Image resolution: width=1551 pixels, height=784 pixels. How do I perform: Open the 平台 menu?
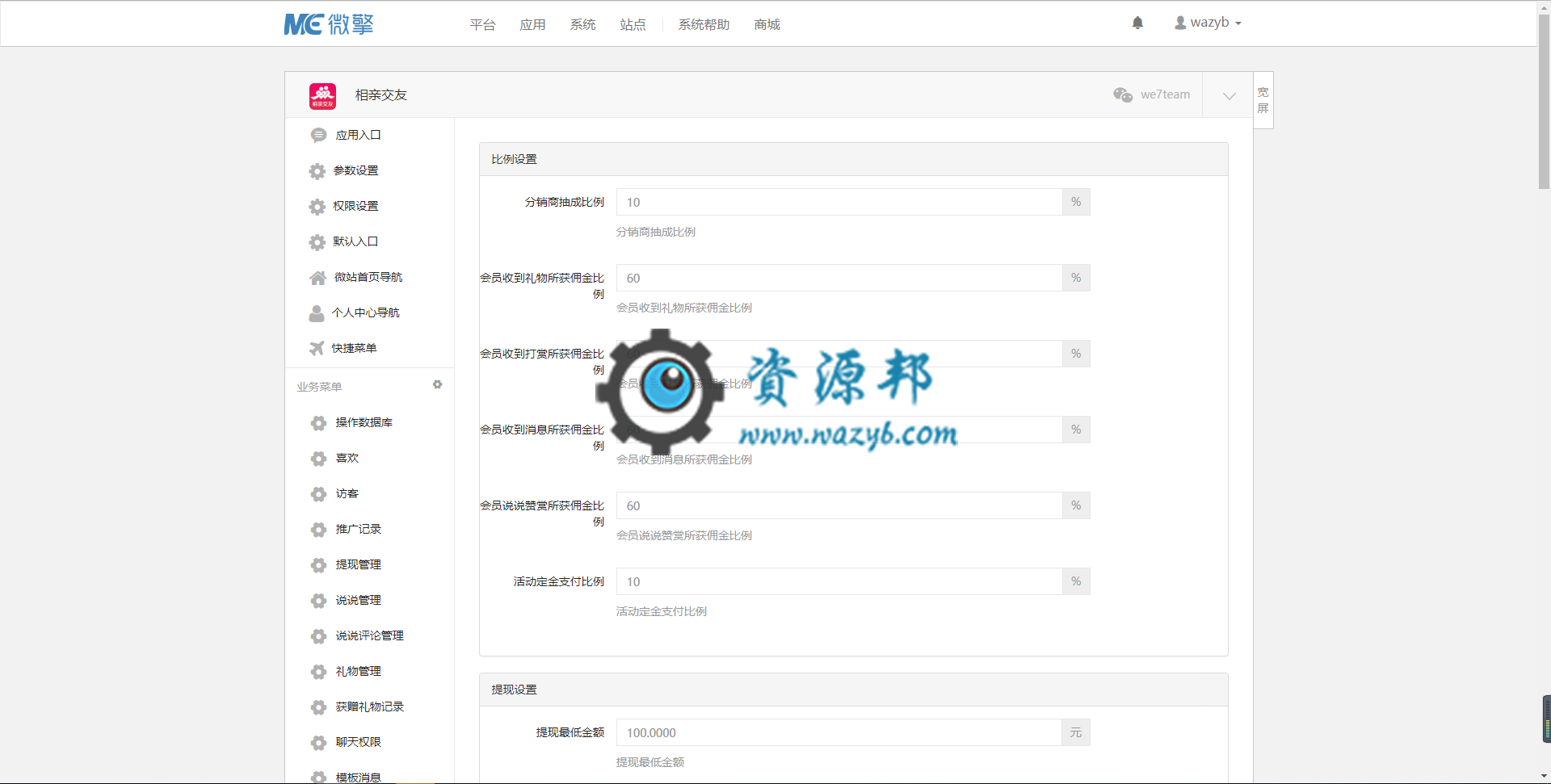pyautogui.click(x=482, y=24)
